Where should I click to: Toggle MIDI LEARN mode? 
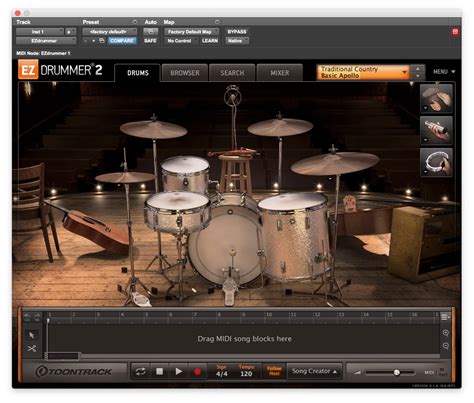tap(210, 41)
